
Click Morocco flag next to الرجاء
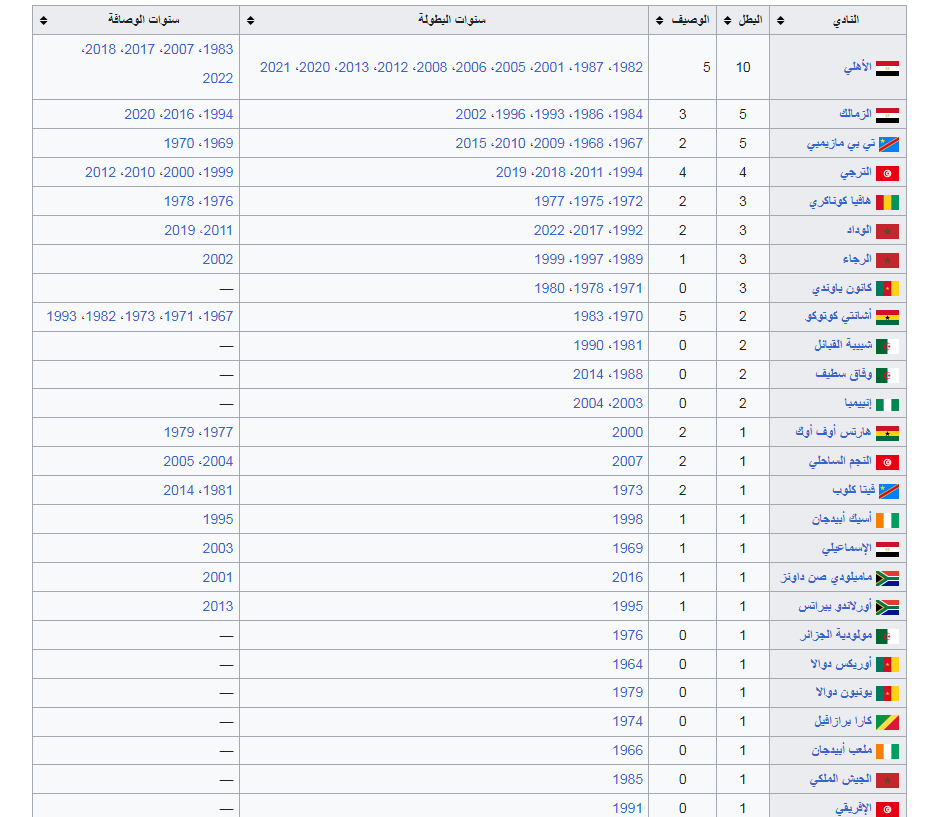point(887,260)
